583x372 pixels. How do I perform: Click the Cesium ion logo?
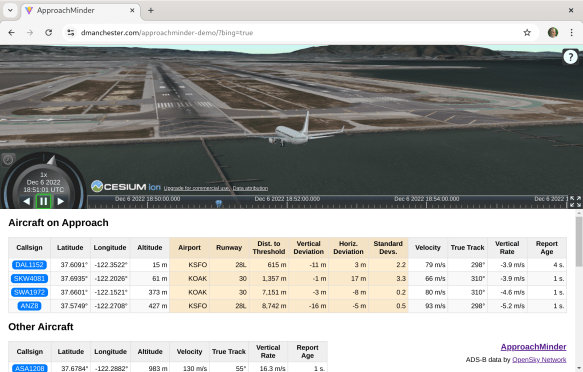point(126,187)
